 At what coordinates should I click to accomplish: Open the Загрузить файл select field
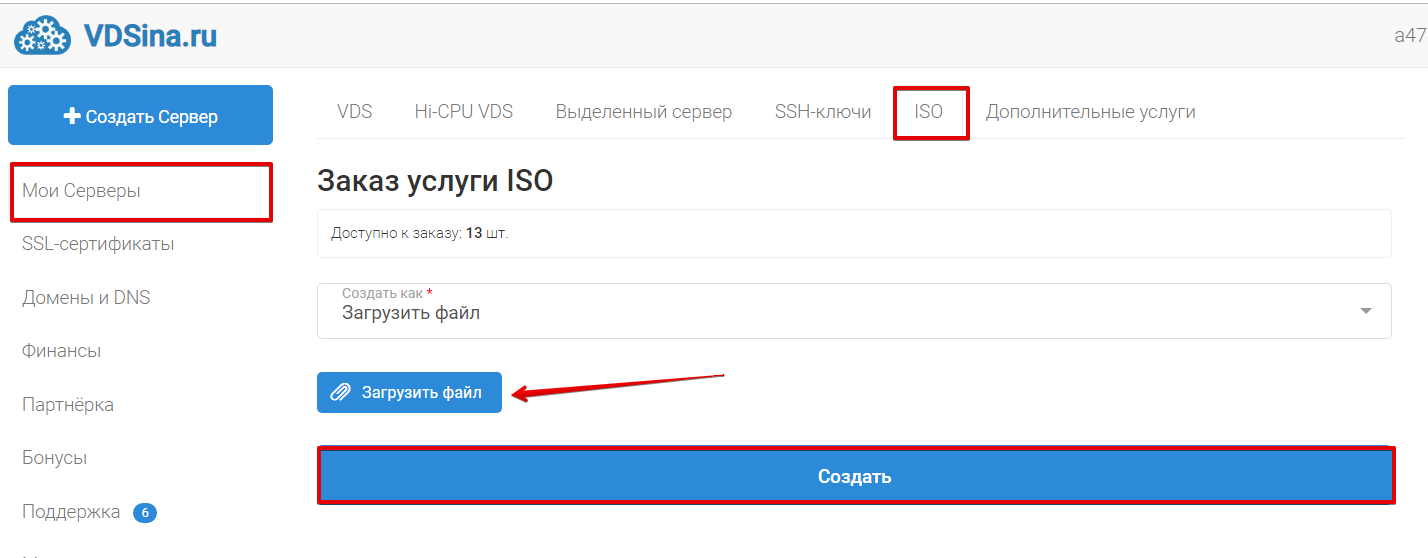(x=854, y=311)
